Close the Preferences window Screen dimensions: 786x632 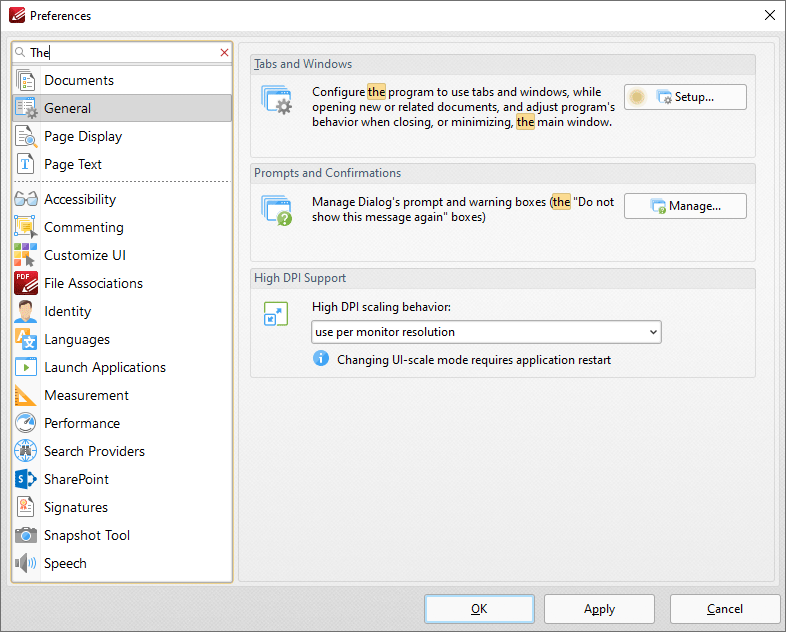tap(770, 15)
